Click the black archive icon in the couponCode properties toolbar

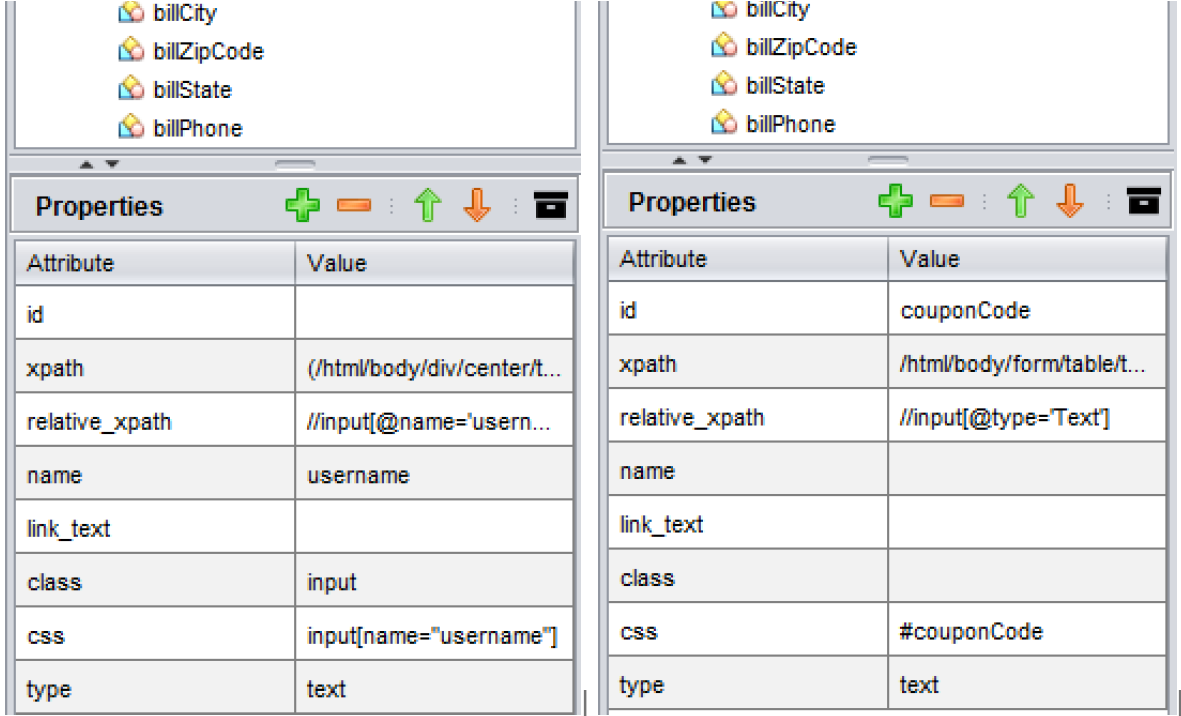(1143, 201)
